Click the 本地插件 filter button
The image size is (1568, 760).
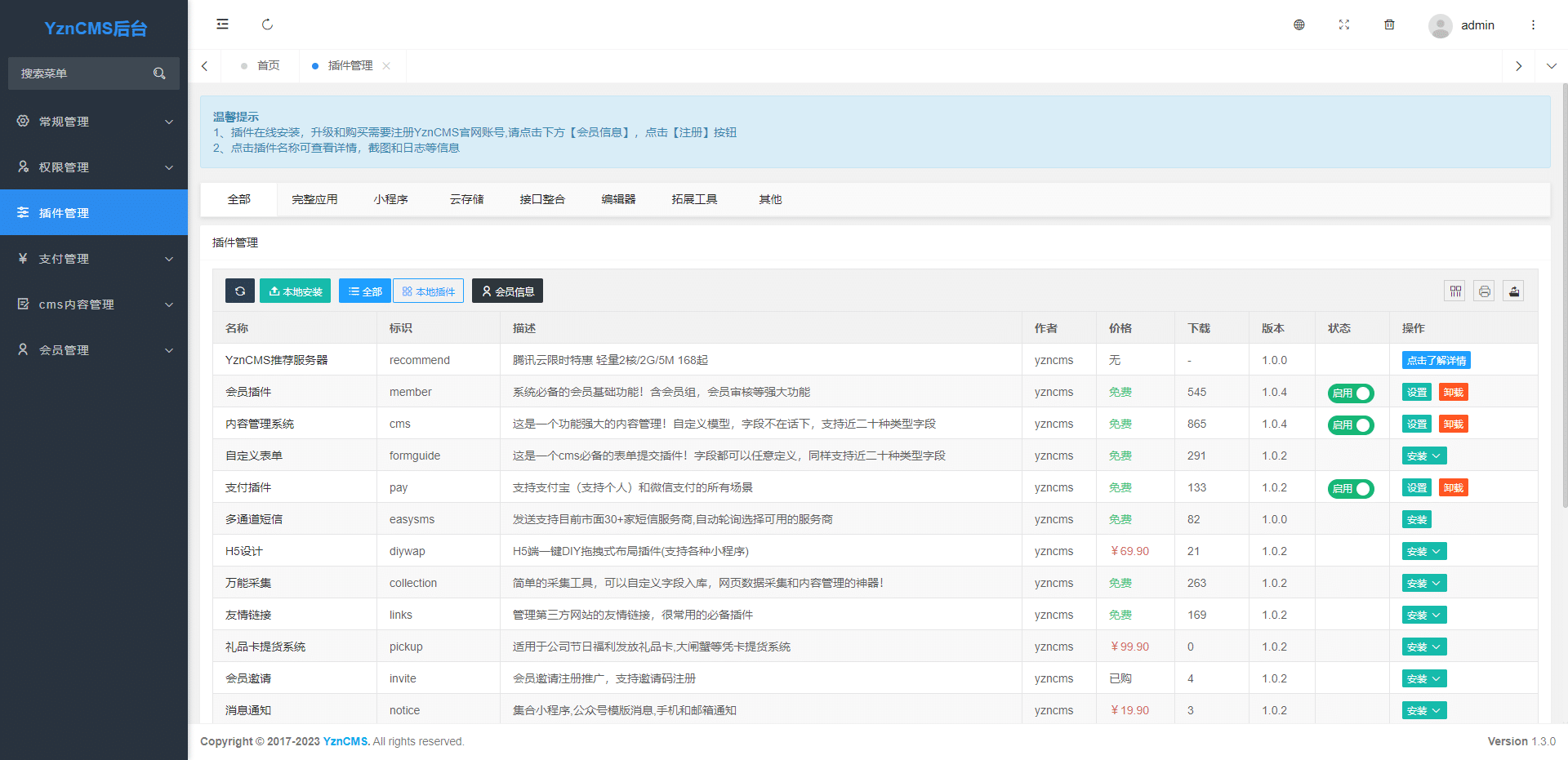(x=429, y=291)
